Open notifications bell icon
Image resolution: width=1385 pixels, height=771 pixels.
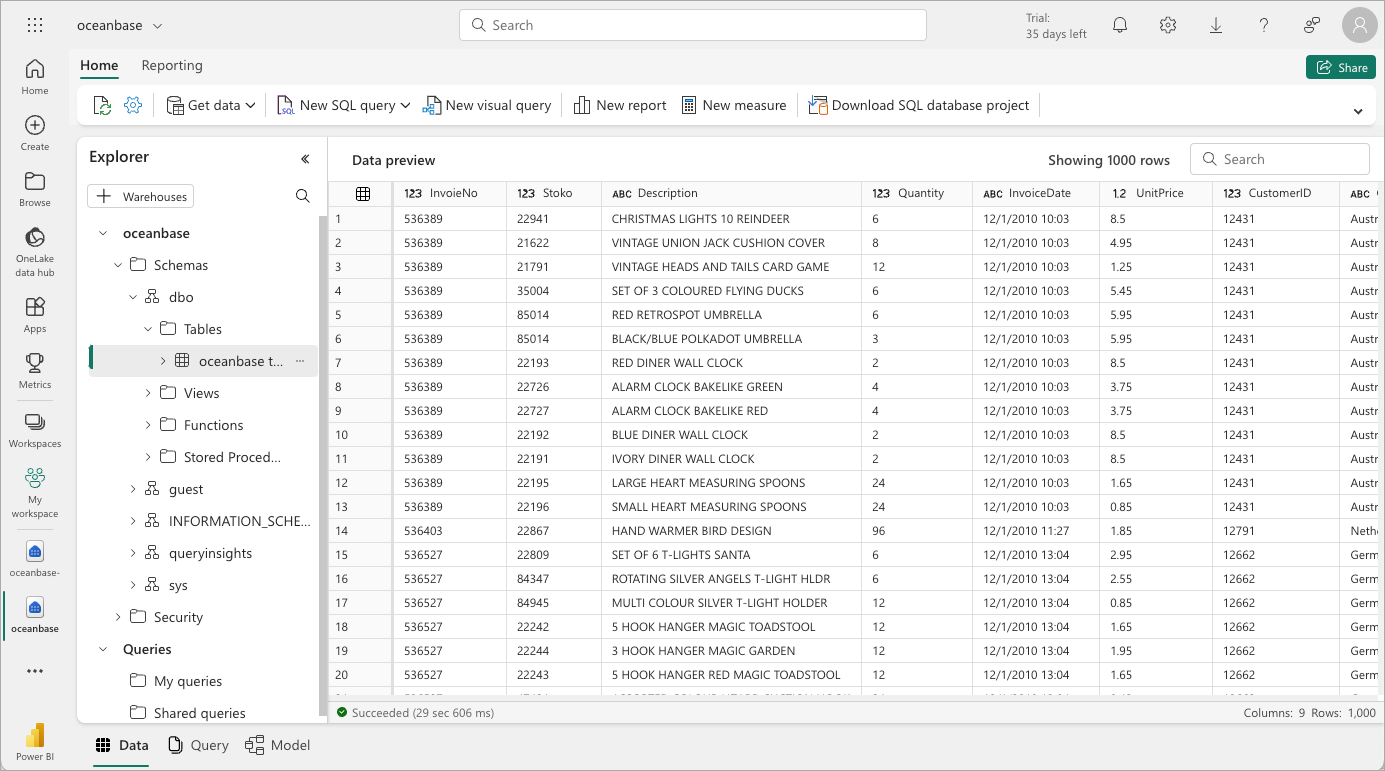(x=1120, y=26)
